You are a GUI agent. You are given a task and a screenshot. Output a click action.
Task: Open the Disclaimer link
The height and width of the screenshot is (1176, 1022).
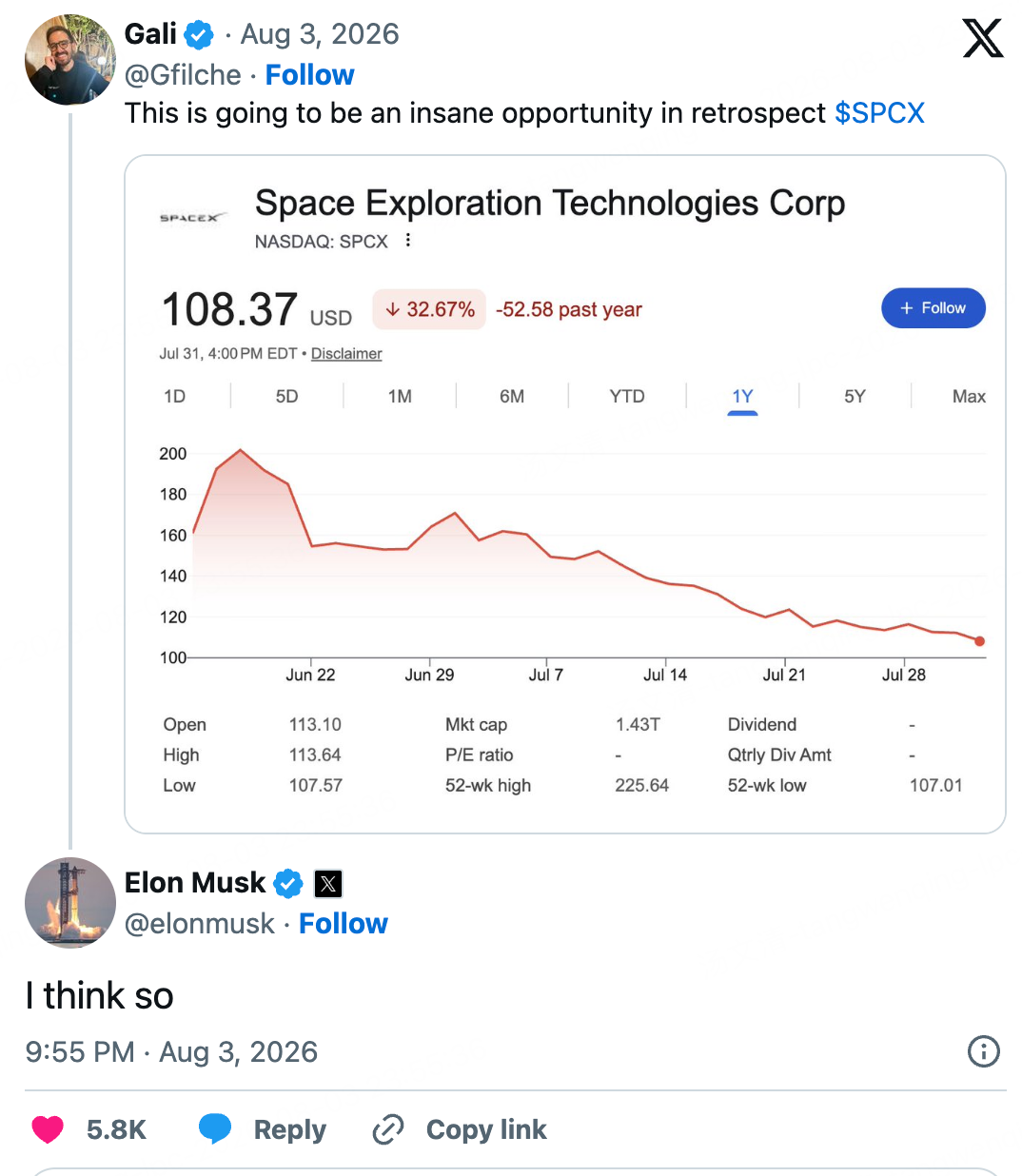346,354
